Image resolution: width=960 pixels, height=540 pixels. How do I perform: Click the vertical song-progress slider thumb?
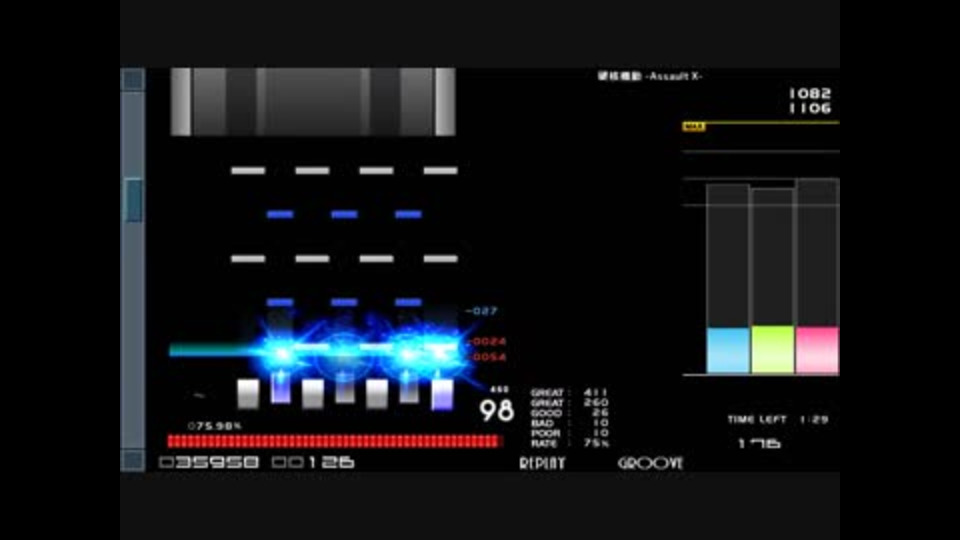133,200
